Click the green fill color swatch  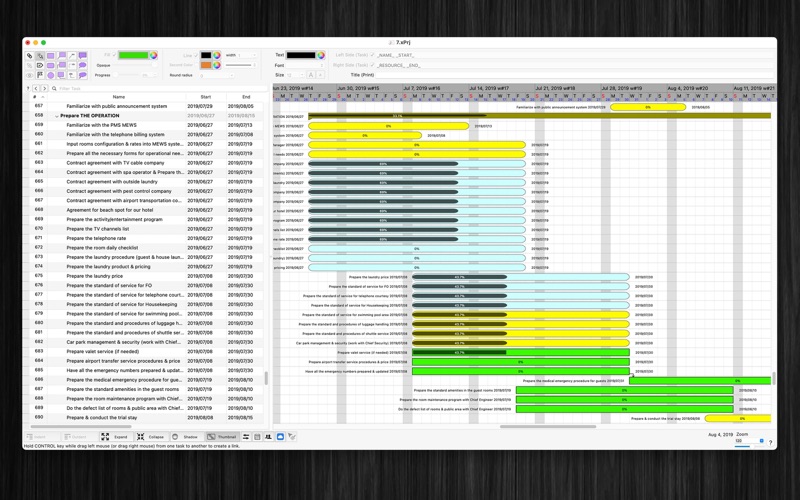click(x=133, y=55)
